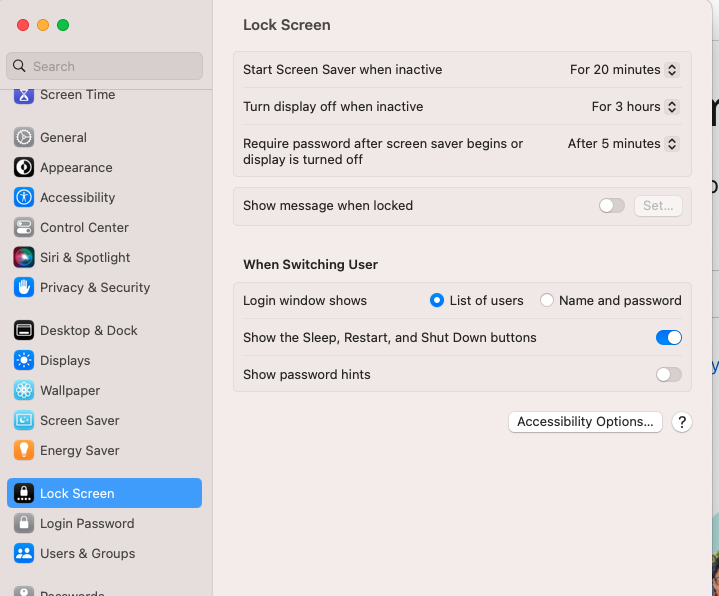Image resolution: width=719 pixels, height=596 pixels.
Task: Turn off Sleep, Restart, Shut Down buttons toggle
Action: (x=668, y=338)
